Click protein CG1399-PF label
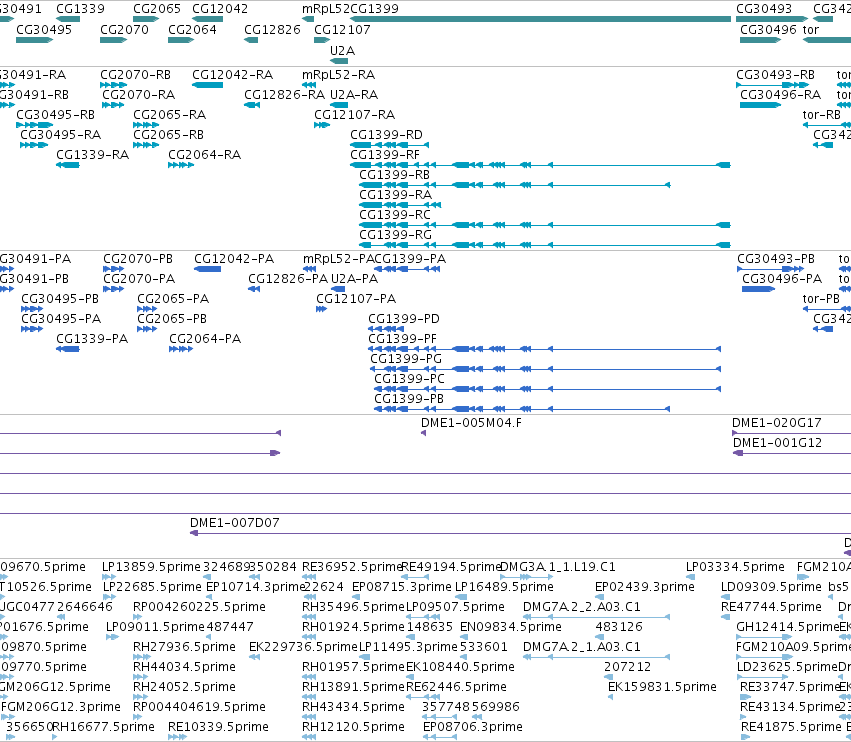The image size is (851, 742). click(402, 339)
